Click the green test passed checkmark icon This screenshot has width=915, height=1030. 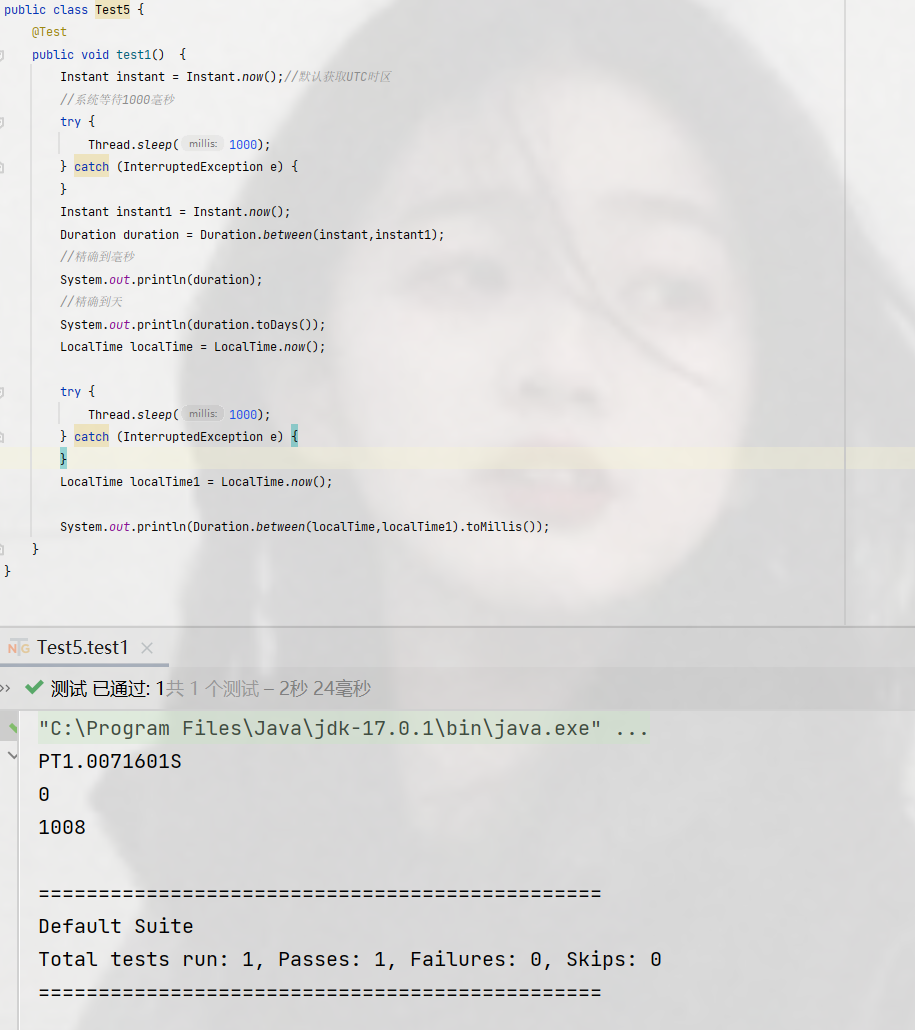click(x=33, y=688)
